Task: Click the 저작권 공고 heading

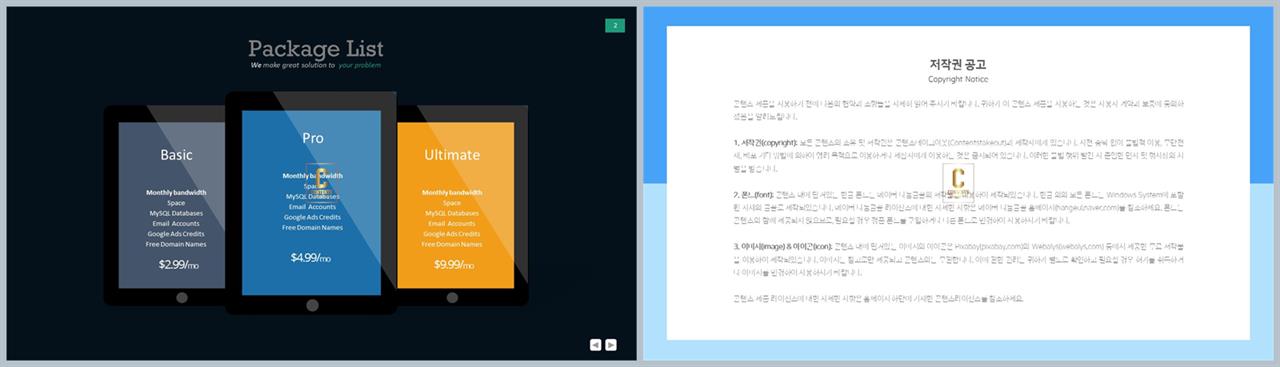Action: [958, 64]
